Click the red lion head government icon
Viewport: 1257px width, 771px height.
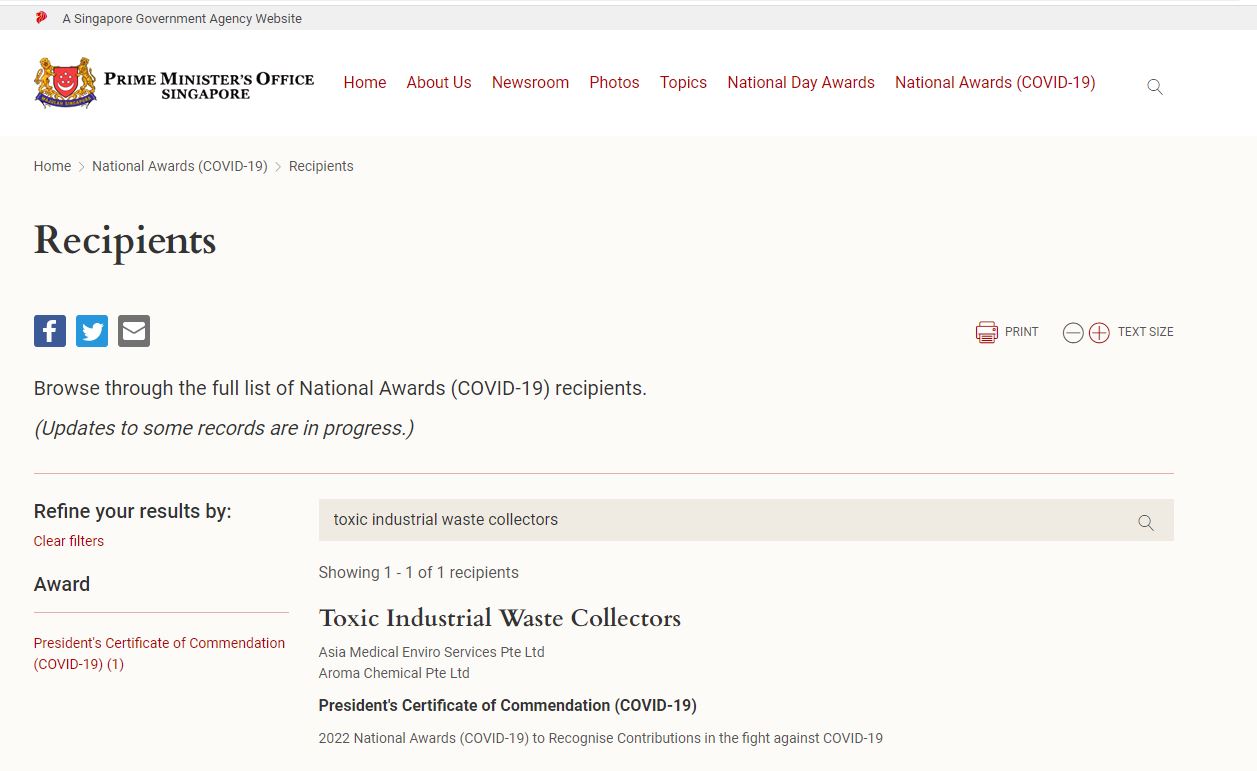click(x=41, y=18)
